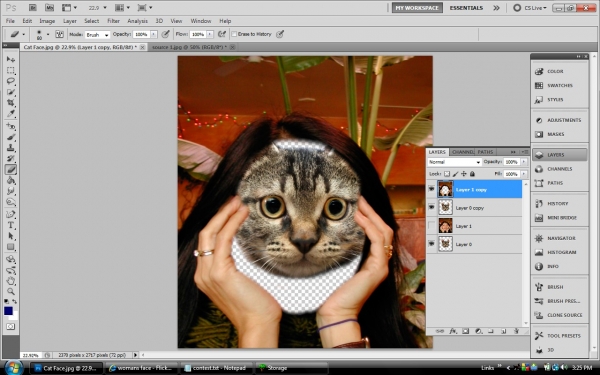Hide Layer 0 copy visibility eye
Image resolution: width=600 pixels, height=375 pixels.
tap(432, 207)
